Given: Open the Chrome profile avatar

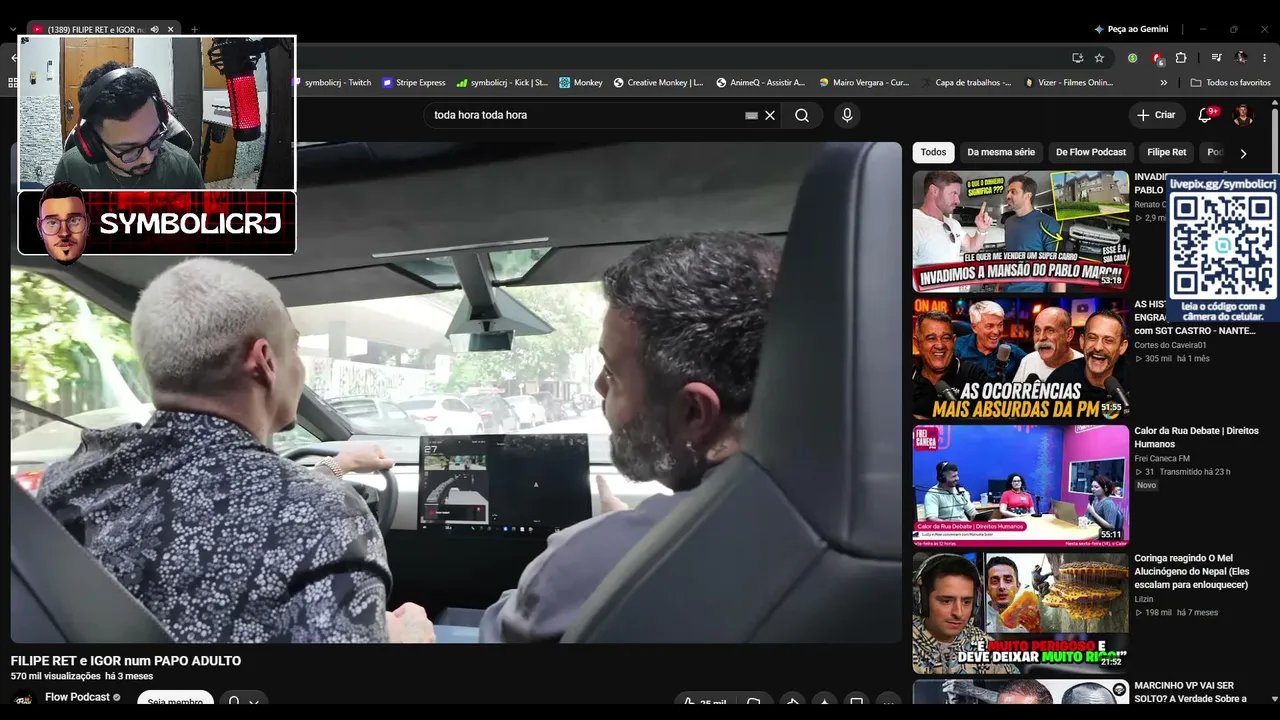Looking at the screenshot, I should (1241, 58).
